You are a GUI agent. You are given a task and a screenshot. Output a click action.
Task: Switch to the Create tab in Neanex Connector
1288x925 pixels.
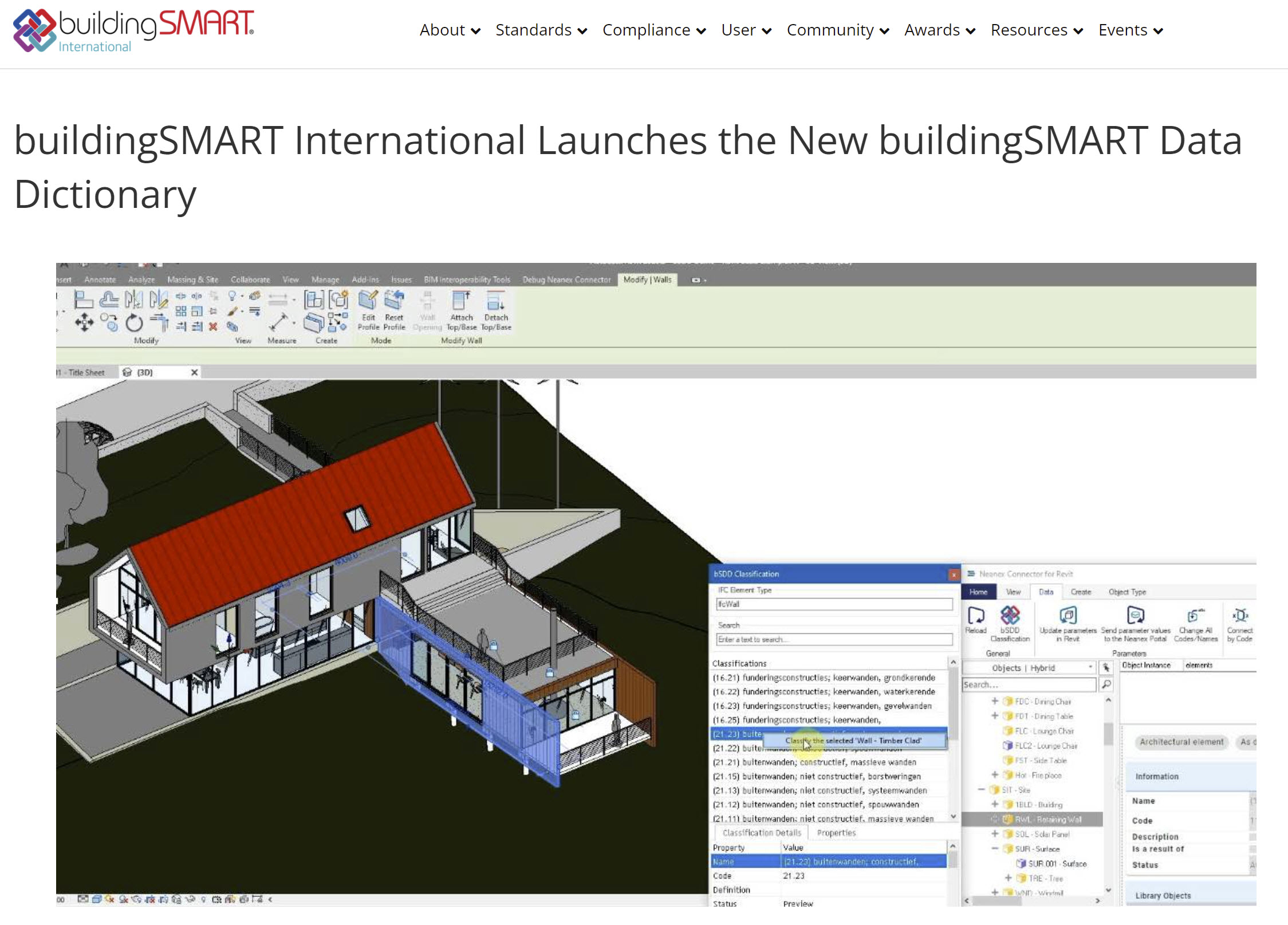pyautogui.click(x=1081, y=592)
